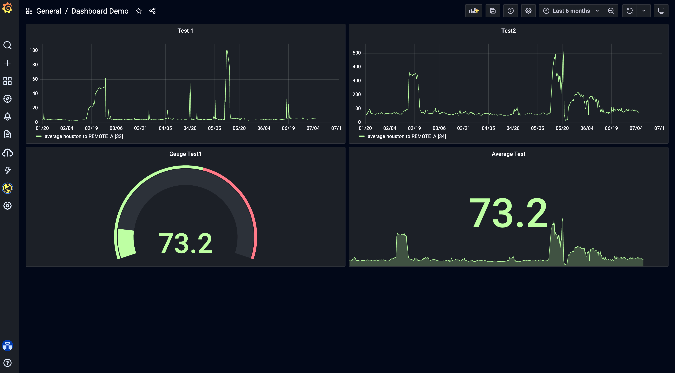Open the cloud upload icon in sidebar
The height and width of the screenshot is (373, 675).
tap(7, 152)
